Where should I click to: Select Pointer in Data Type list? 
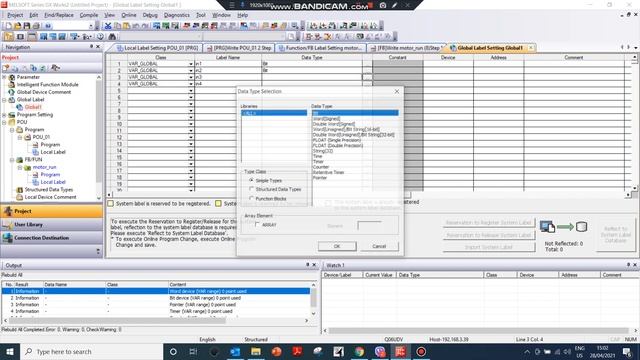point(320,178)
